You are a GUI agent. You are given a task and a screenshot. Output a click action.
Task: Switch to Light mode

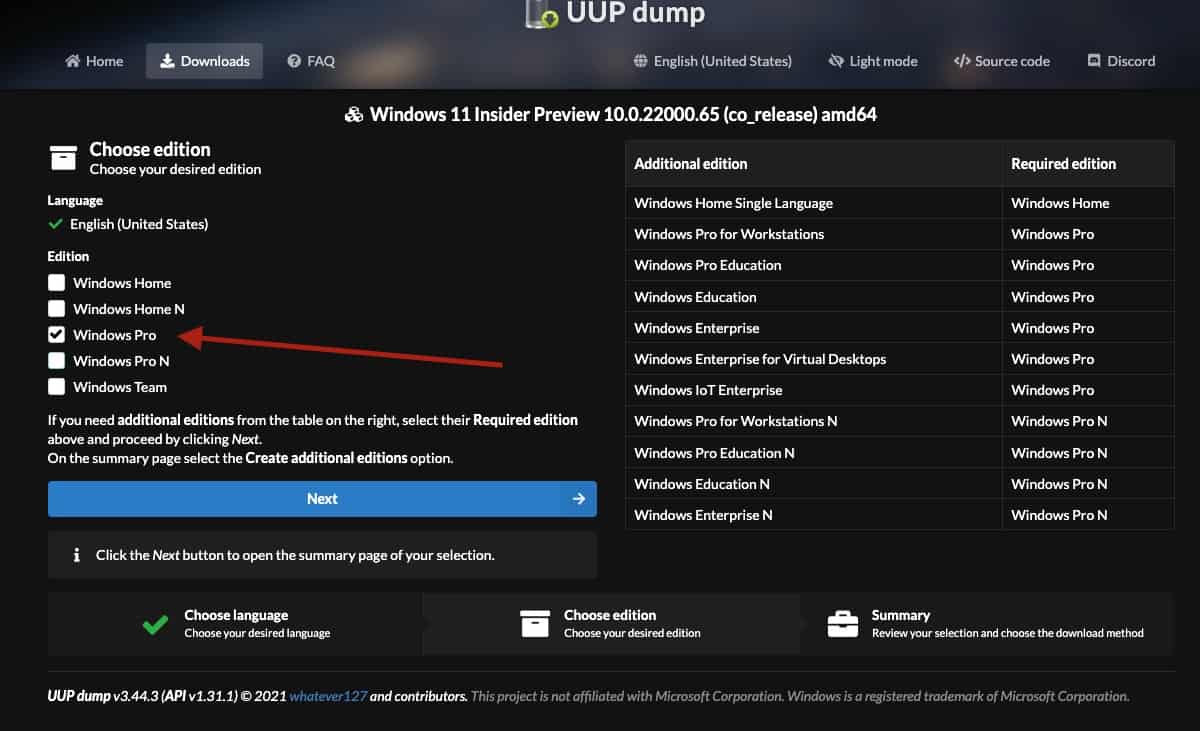873,61
